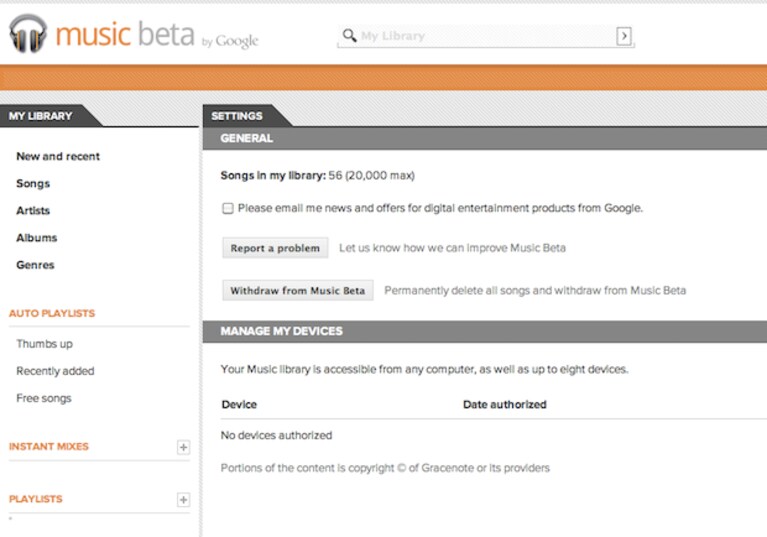Viewport: 767px width, 537px height.
Task: Add a new instant mix with the plus icon
Action: coord(183,447)
